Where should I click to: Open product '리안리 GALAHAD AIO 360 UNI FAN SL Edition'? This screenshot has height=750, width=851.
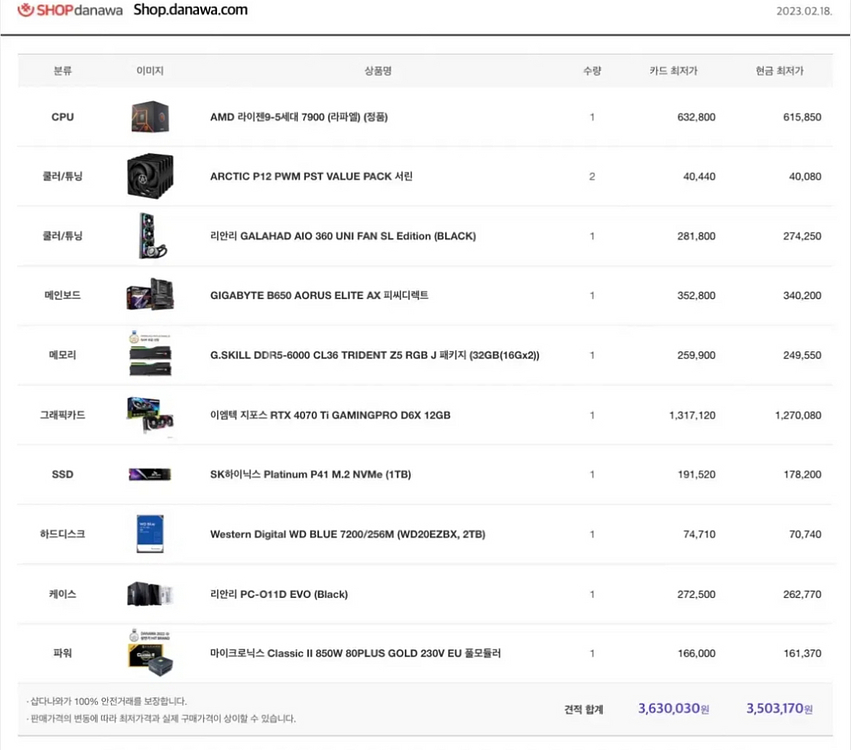pos(343,236)
